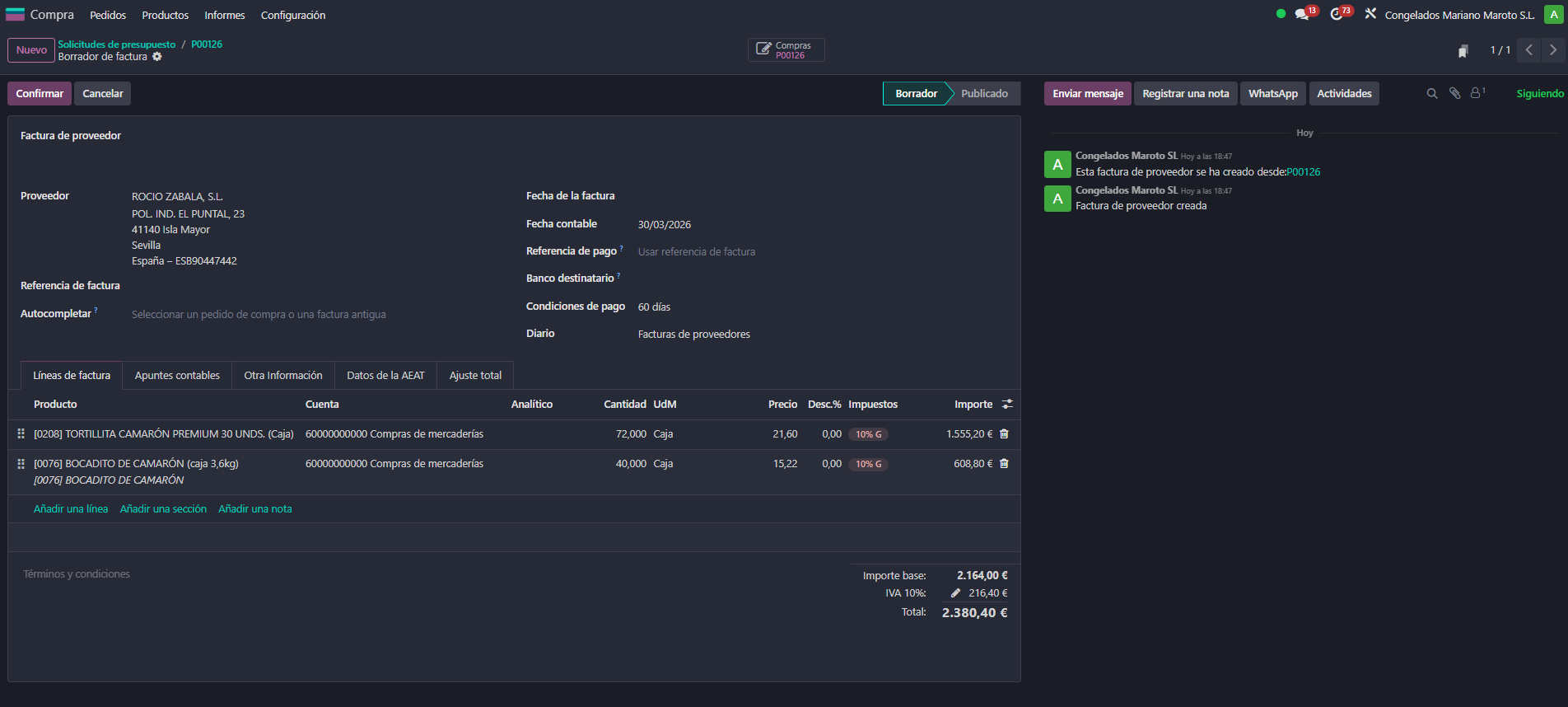1568x707 pixels.
Task: Open the Autocompletar purchase order dropdown
Action: (313, 315)
